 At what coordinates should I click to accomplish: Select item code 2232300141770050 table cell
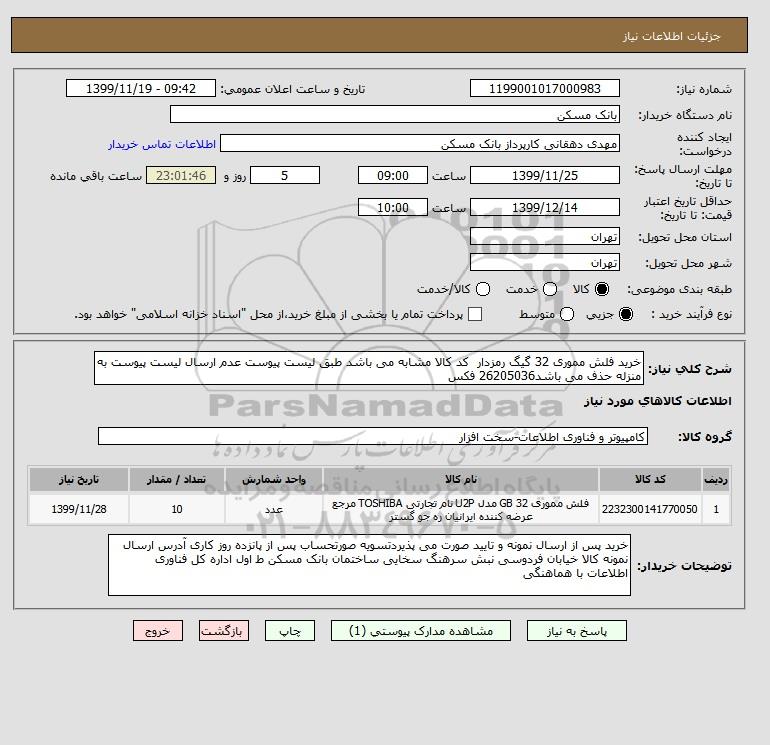[650, 509]
